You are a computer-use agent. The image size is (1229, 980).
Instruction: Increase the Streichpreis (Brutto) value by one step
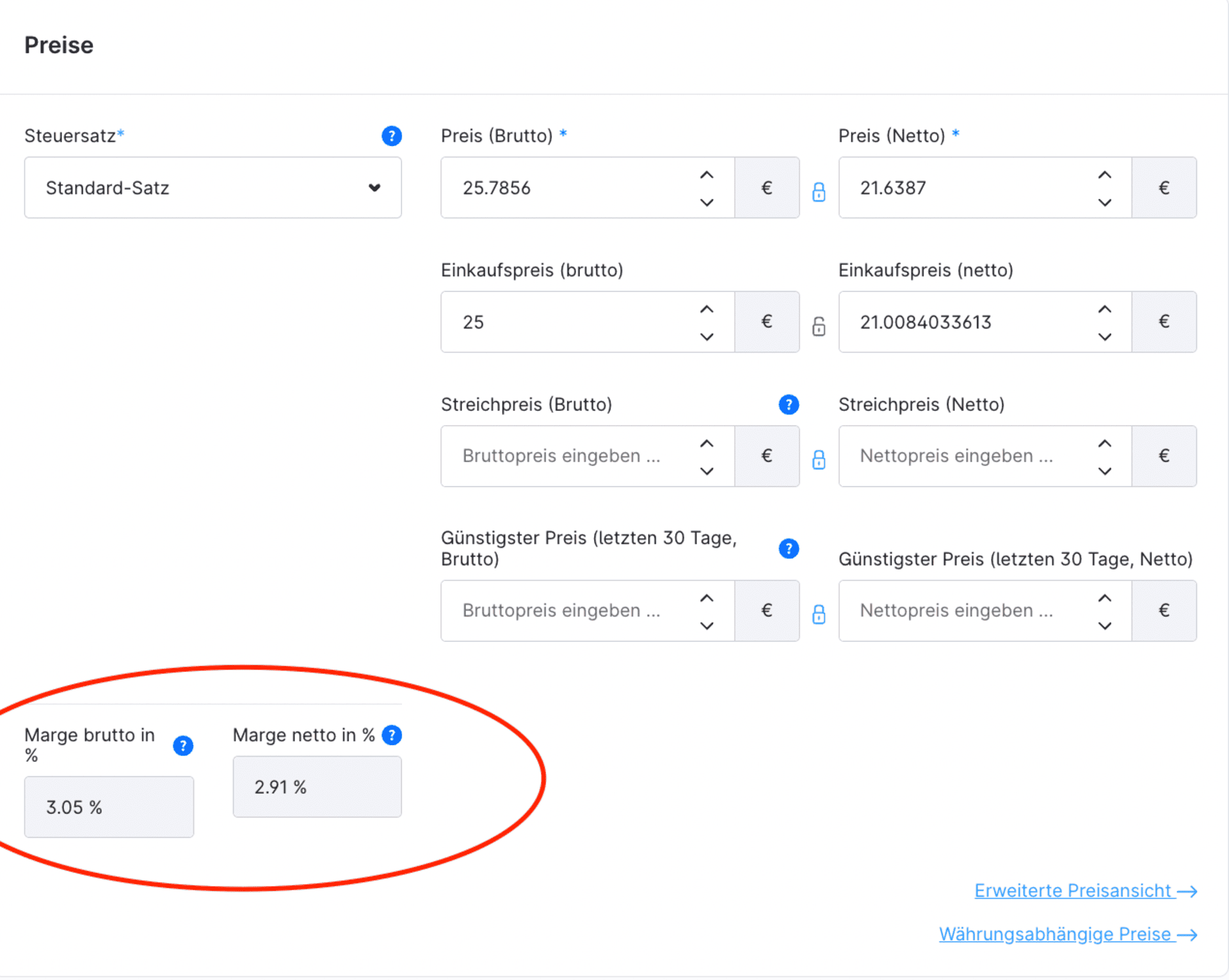(x=707, y=444)
